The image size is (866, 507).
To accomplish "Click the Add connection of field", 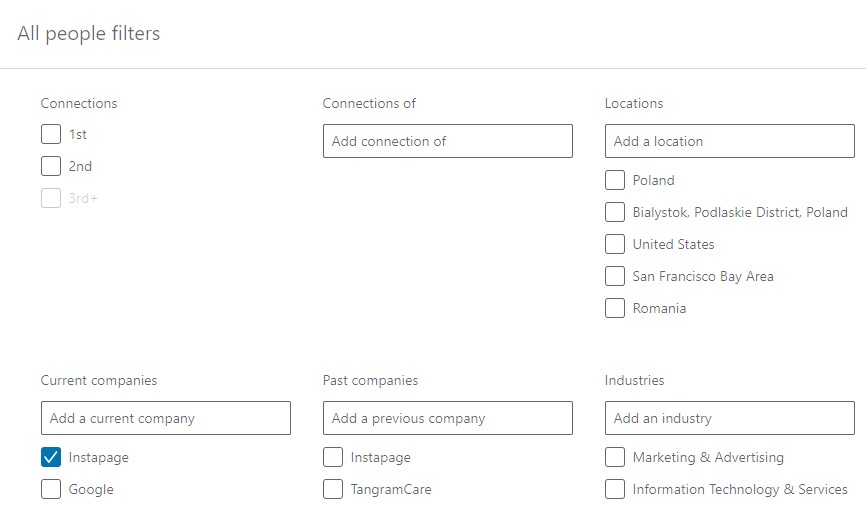I will 447,141.
